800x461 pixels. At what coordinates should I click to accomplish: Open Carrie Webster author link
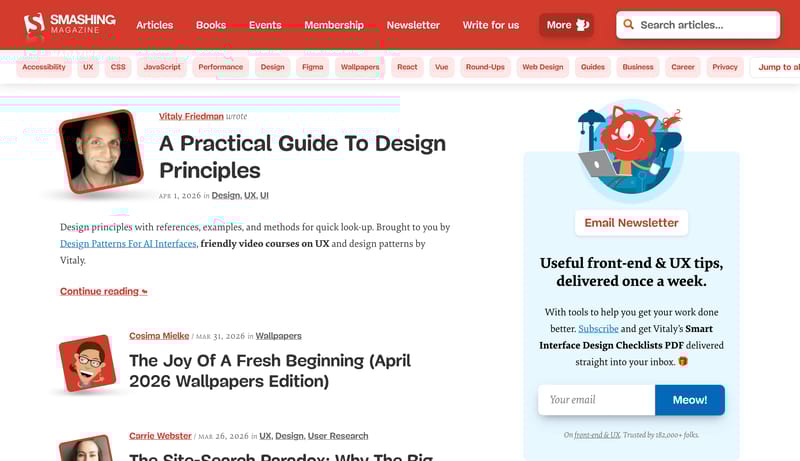(x=160, y=436)
